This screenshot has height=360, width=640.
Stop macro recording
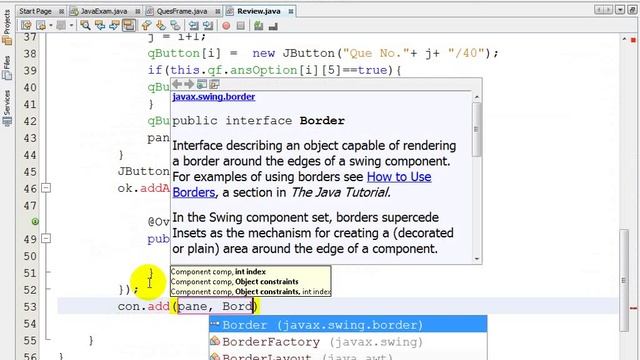click(241, 26)
